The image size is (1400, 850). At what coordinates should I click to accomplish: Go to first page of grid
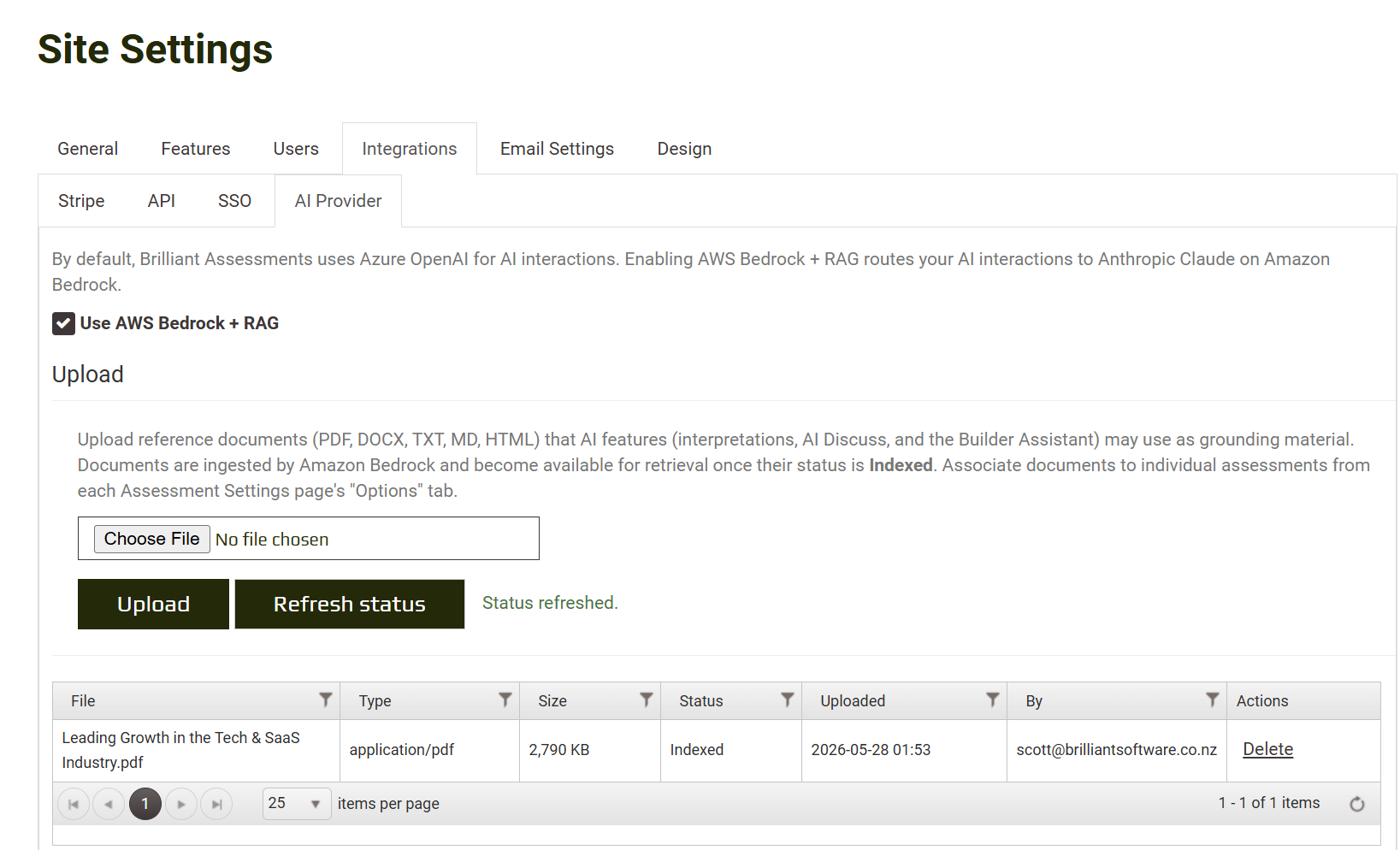coord(74,804)
